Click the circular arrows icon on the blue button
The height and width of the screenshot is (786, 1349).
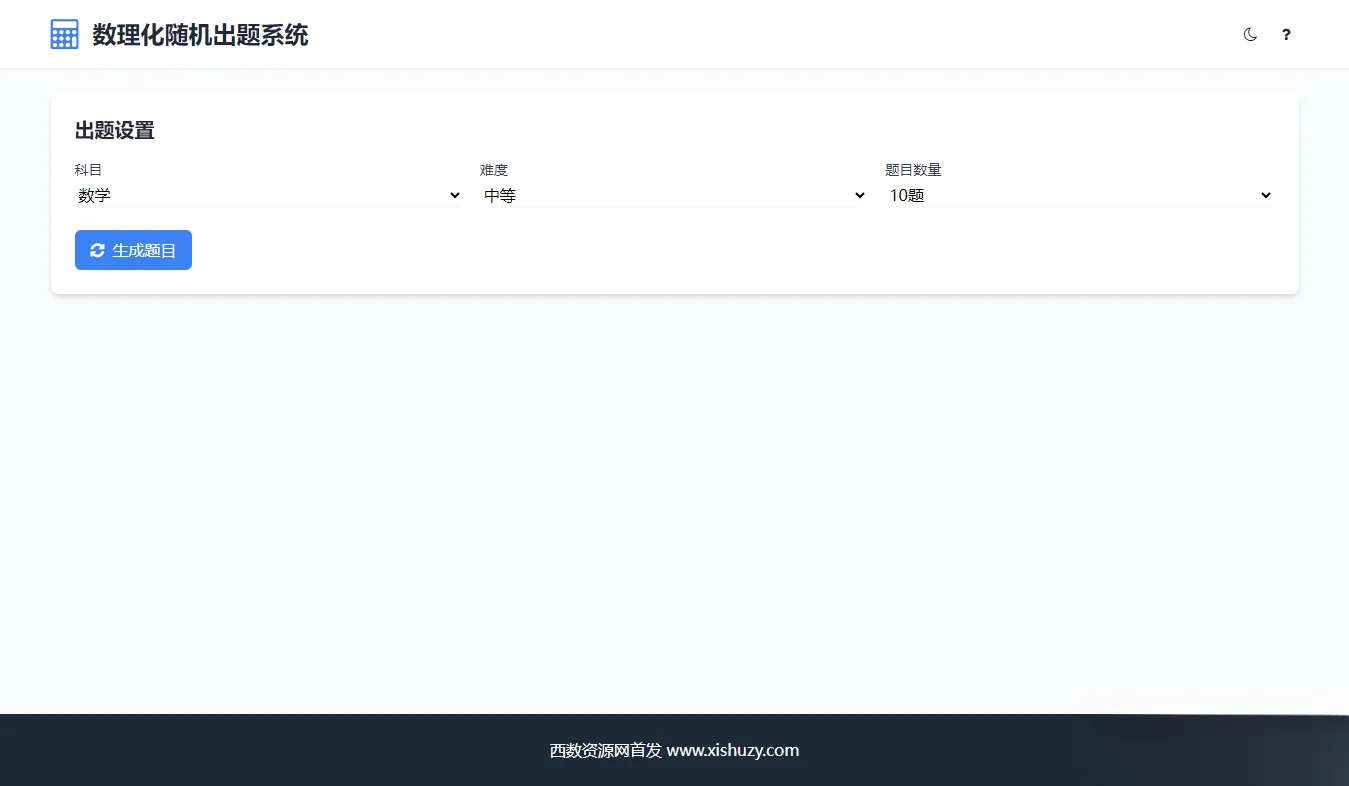coord(97,250)
